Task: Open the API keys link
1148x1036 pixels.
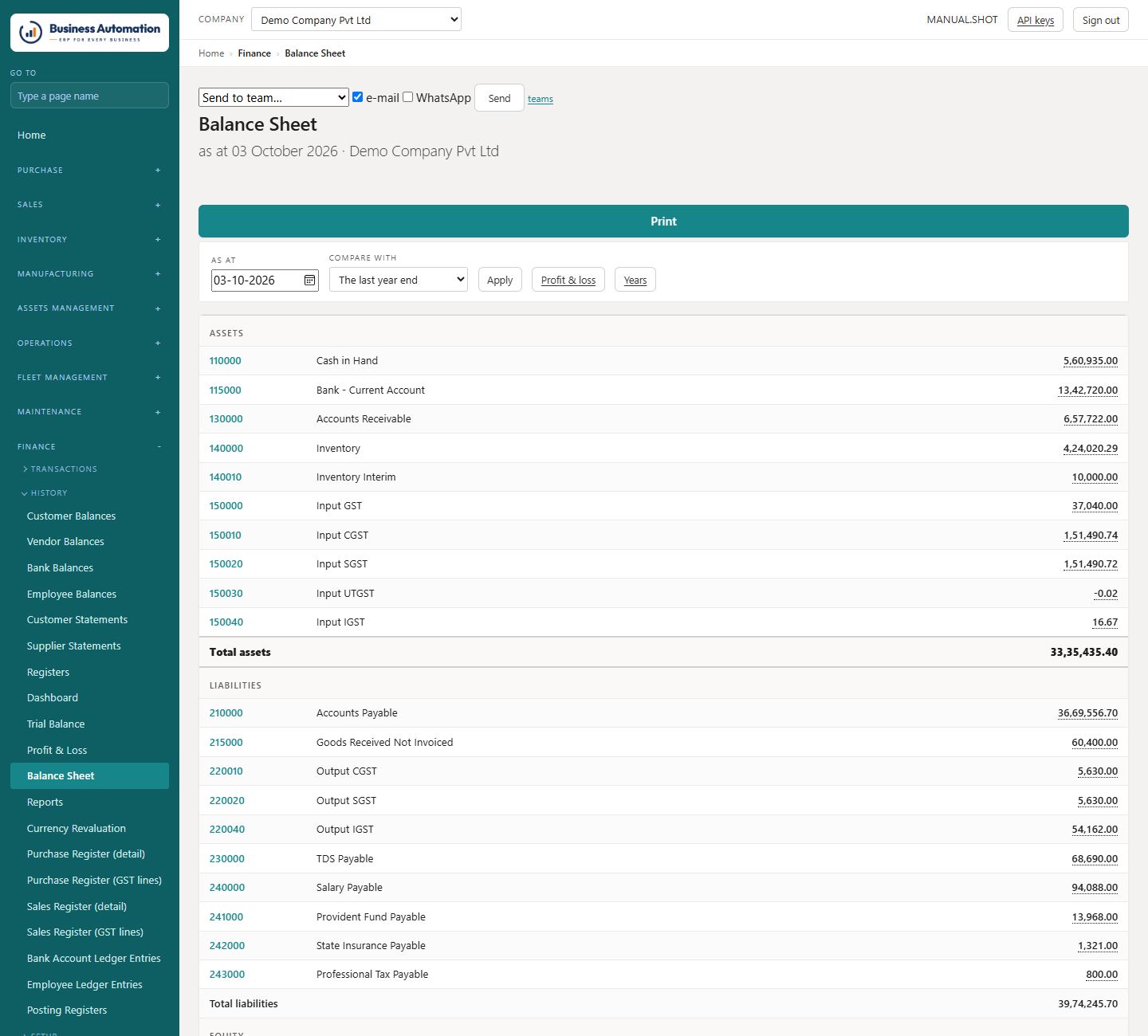Action: coord(1036,20)
